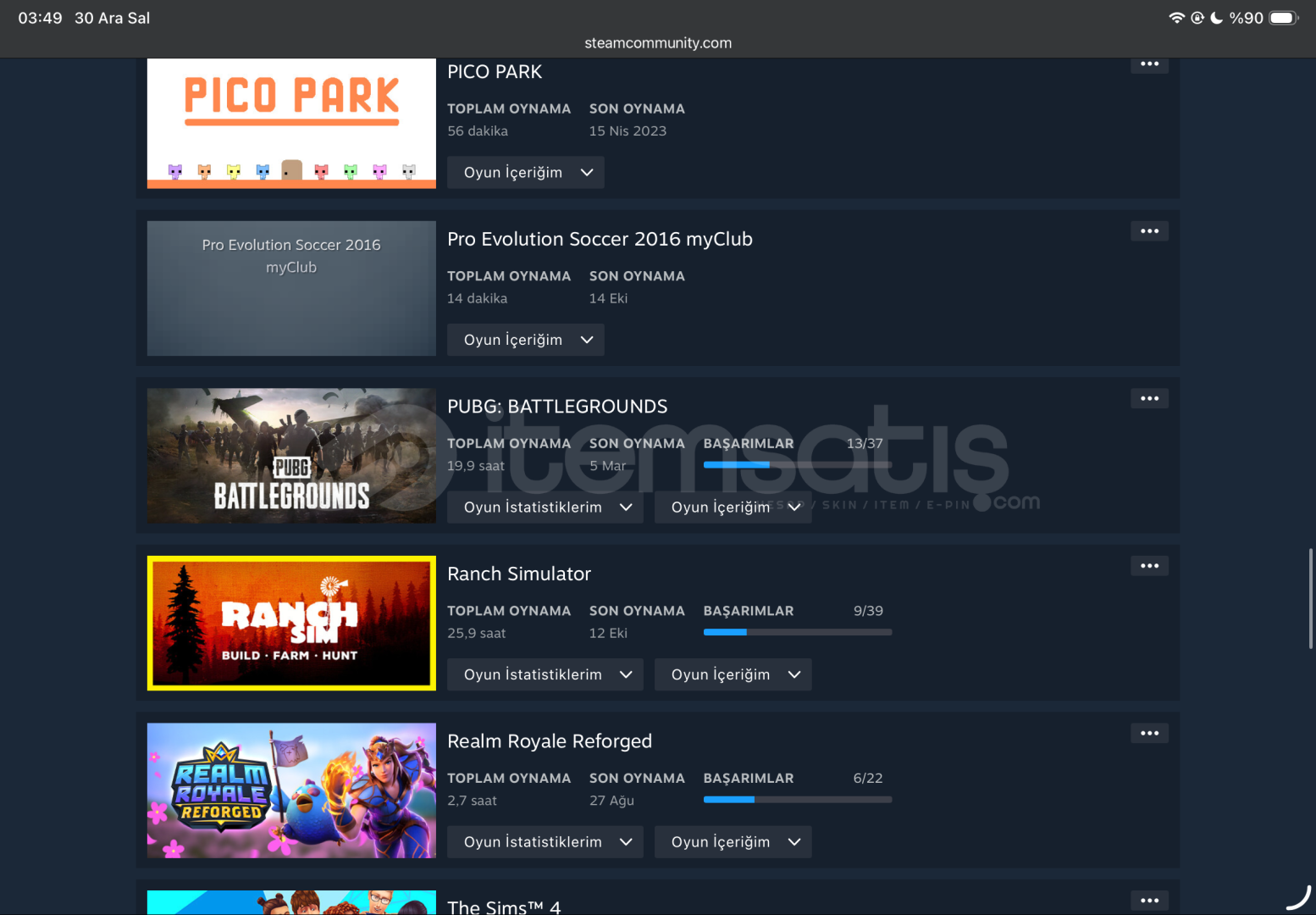Tap the orientation lock status icon
This screenshot has height=915, width=1316.
(x=1197, y=18)
